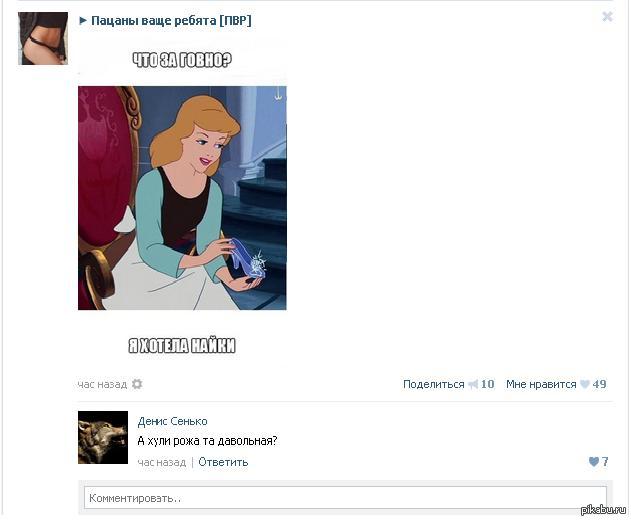This screenshot has width=631, height=521.
Task: Click Ответить under the comment
Action: point(223,462)
